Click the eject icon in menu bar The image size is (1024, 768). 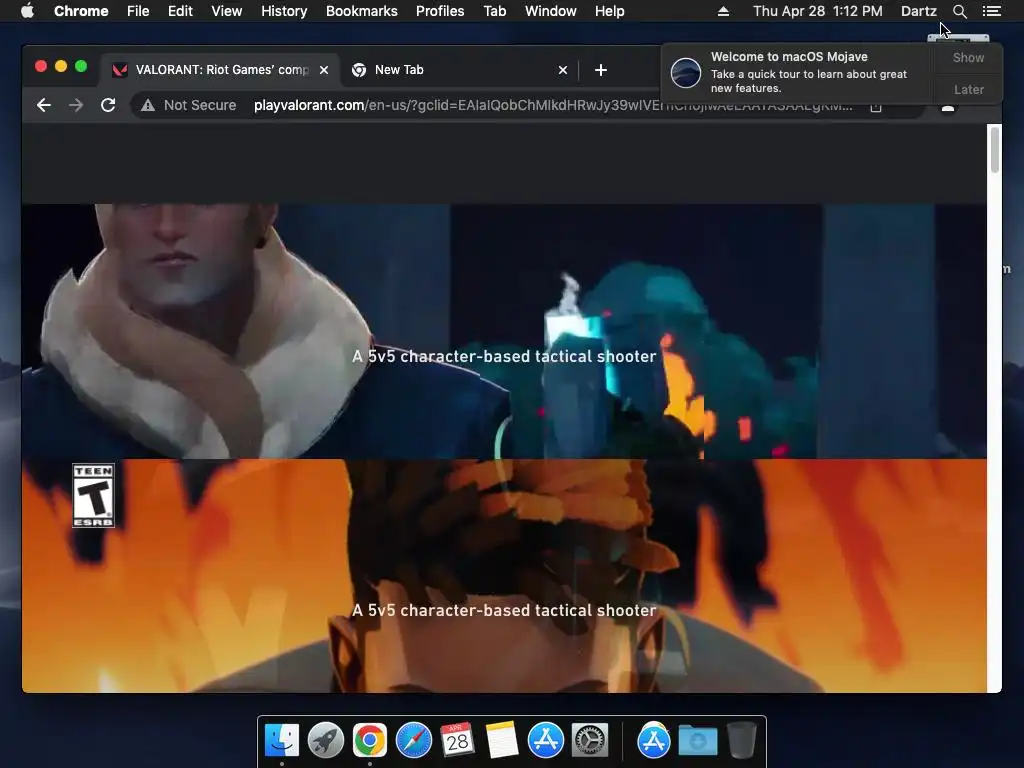coord(723,11)
